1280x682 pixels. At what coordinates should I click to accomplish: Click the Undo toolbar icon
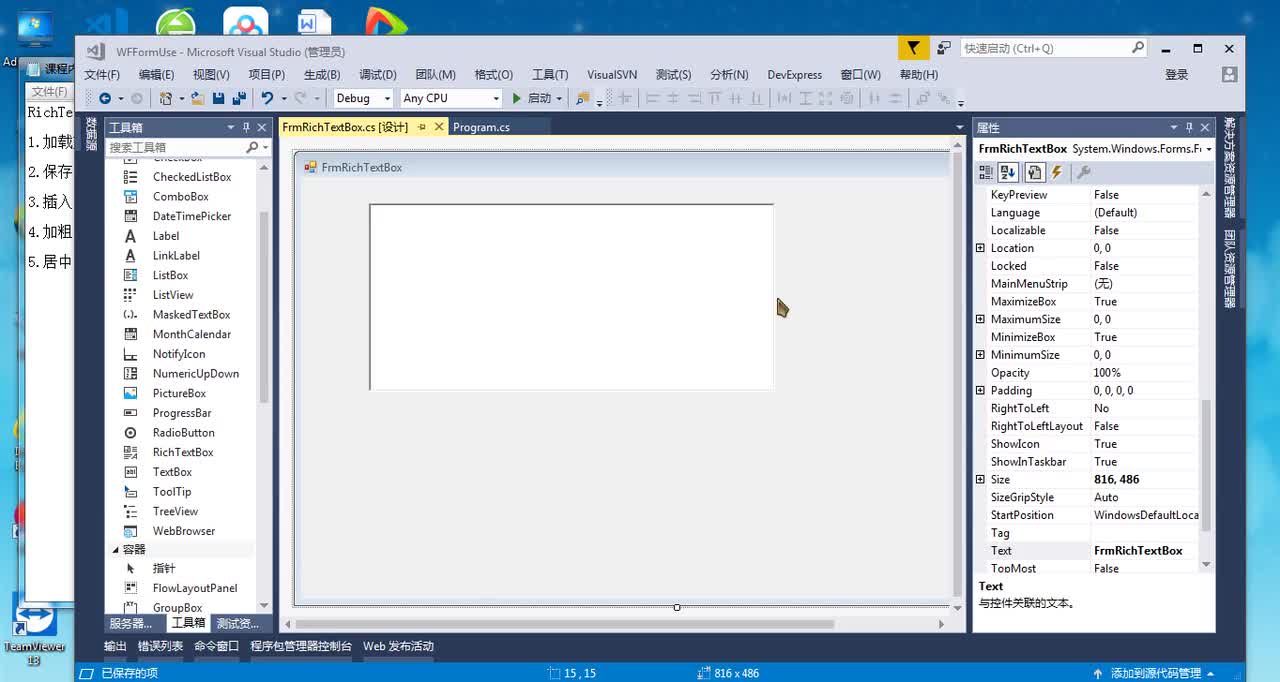(x=266, y=98)
